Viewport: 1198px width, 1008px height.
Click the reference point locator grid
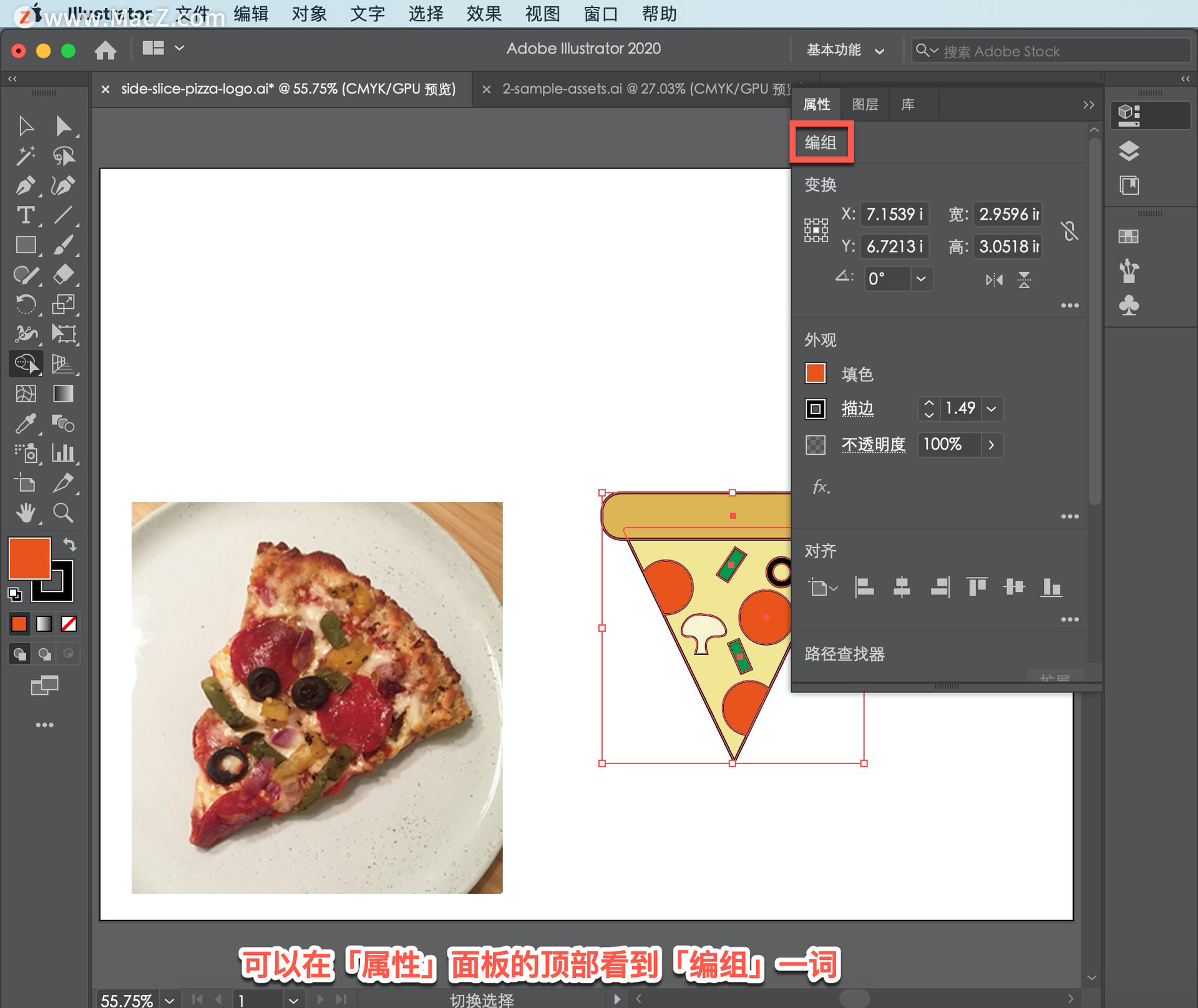pyautogui.click(x=816, y=230)
